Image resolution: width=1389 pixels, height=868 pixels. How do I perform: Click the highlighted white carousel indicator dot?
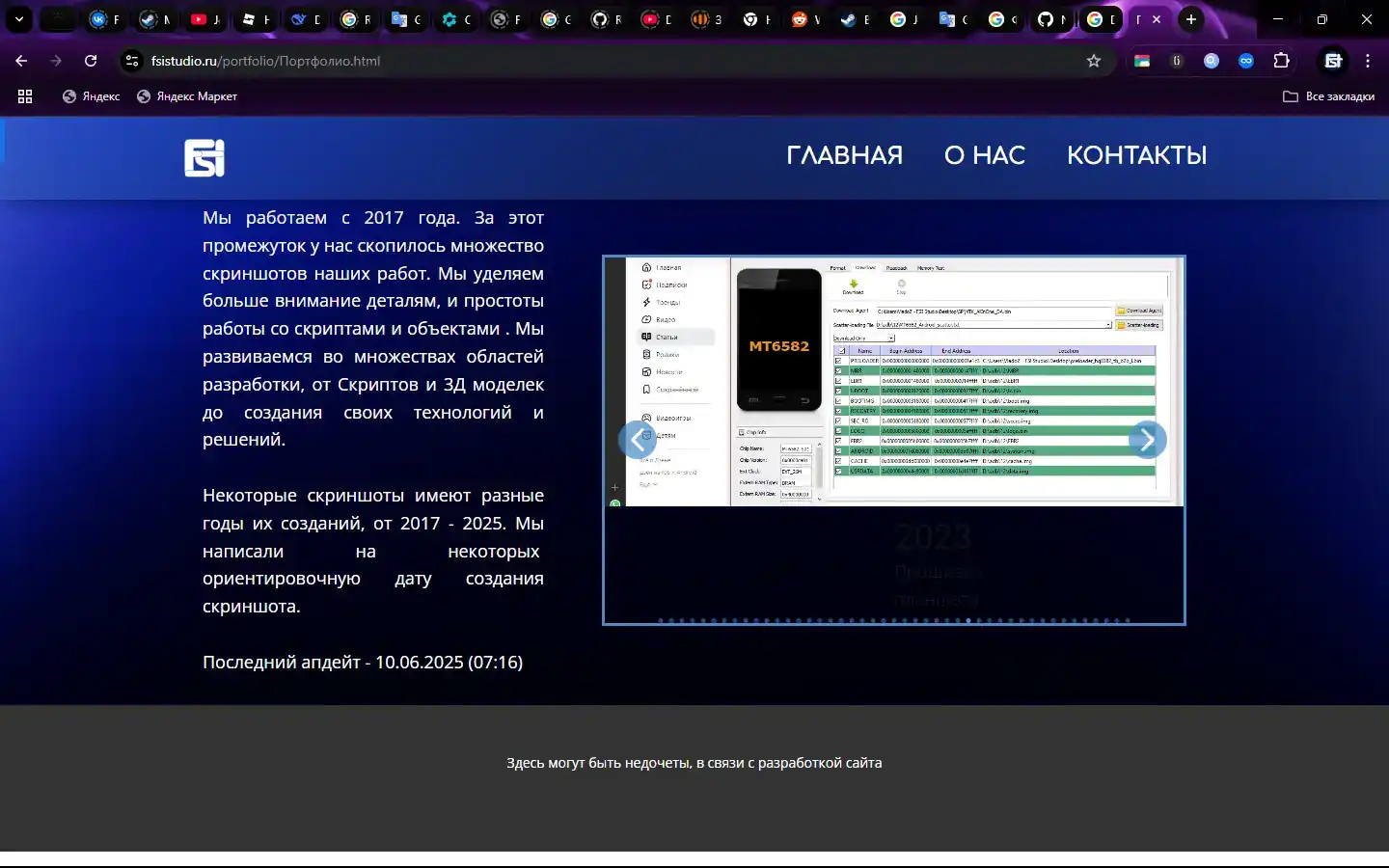click(x=968, y=620)
